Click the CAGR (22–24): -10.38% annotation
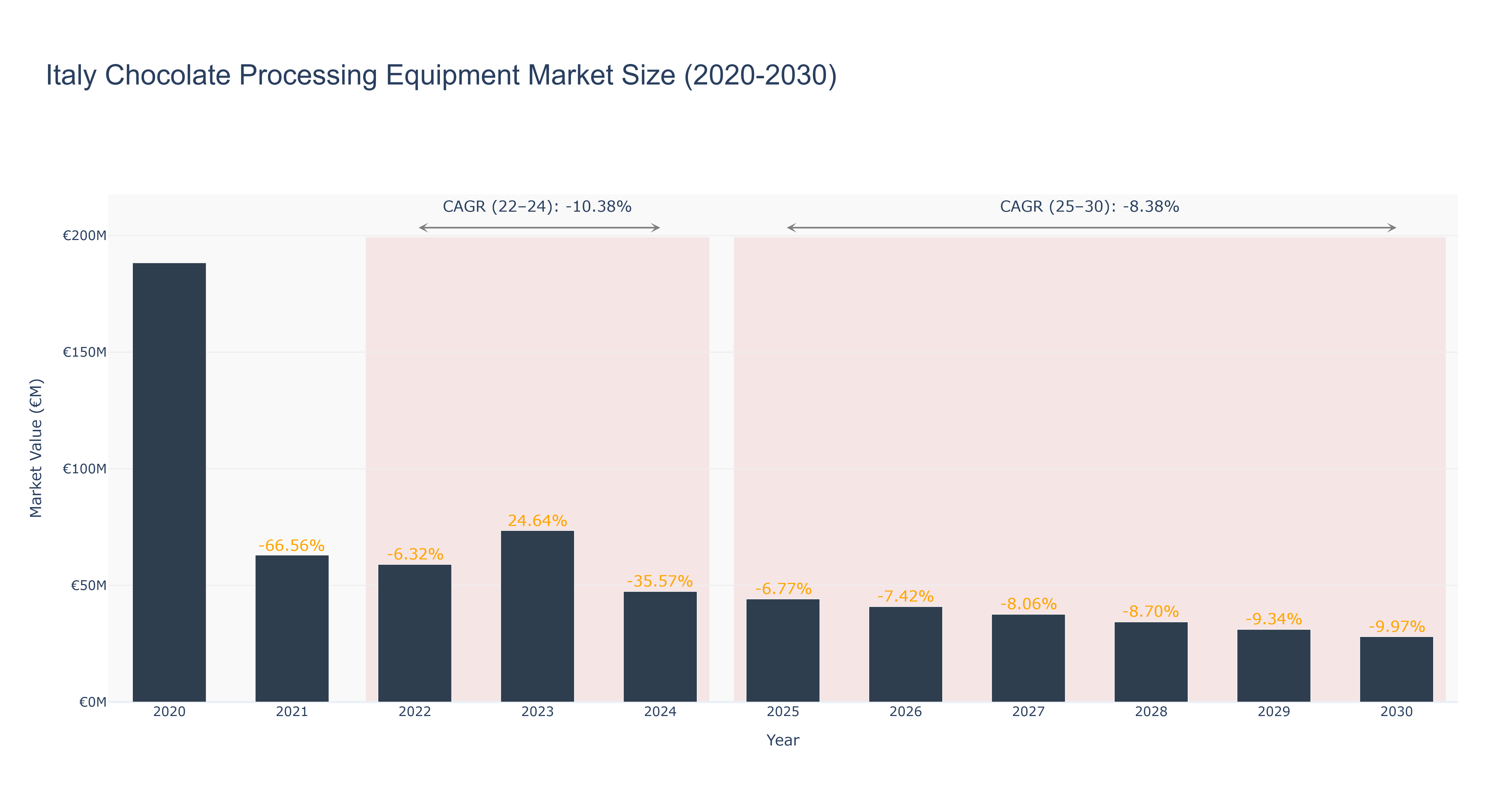The image size is (1512, 810). point(537,207)
